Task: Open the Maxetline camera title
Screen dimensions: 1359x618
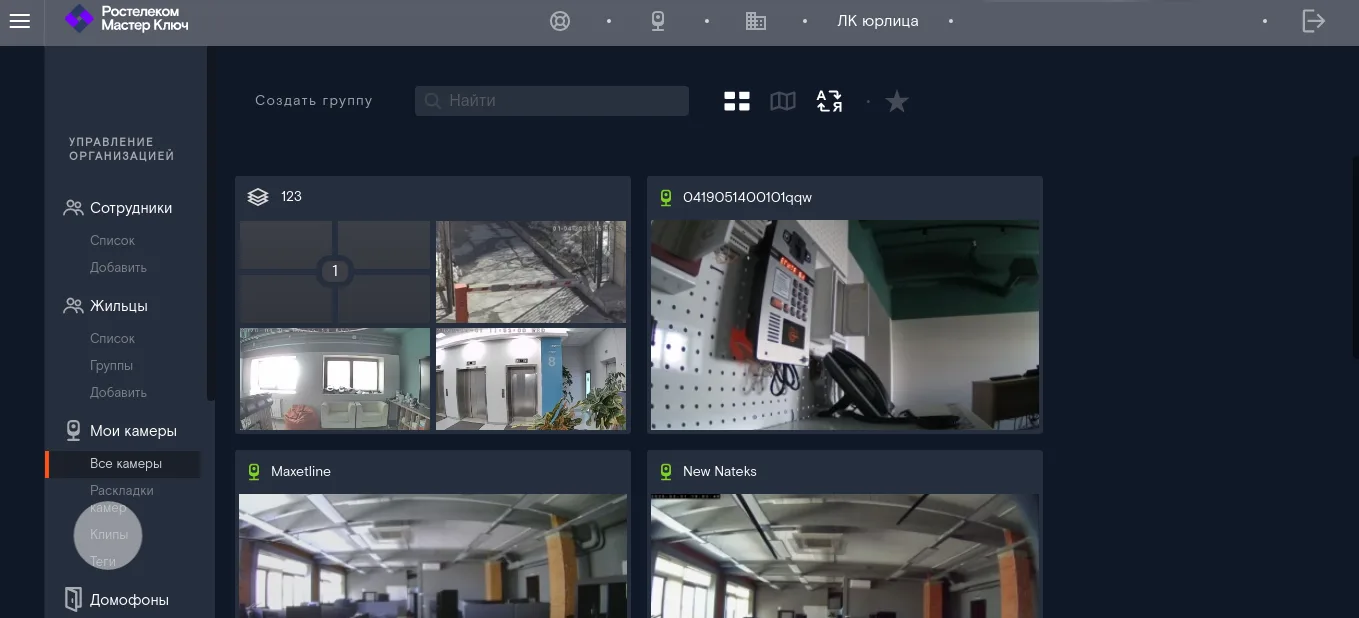Action: coord(300,471)
